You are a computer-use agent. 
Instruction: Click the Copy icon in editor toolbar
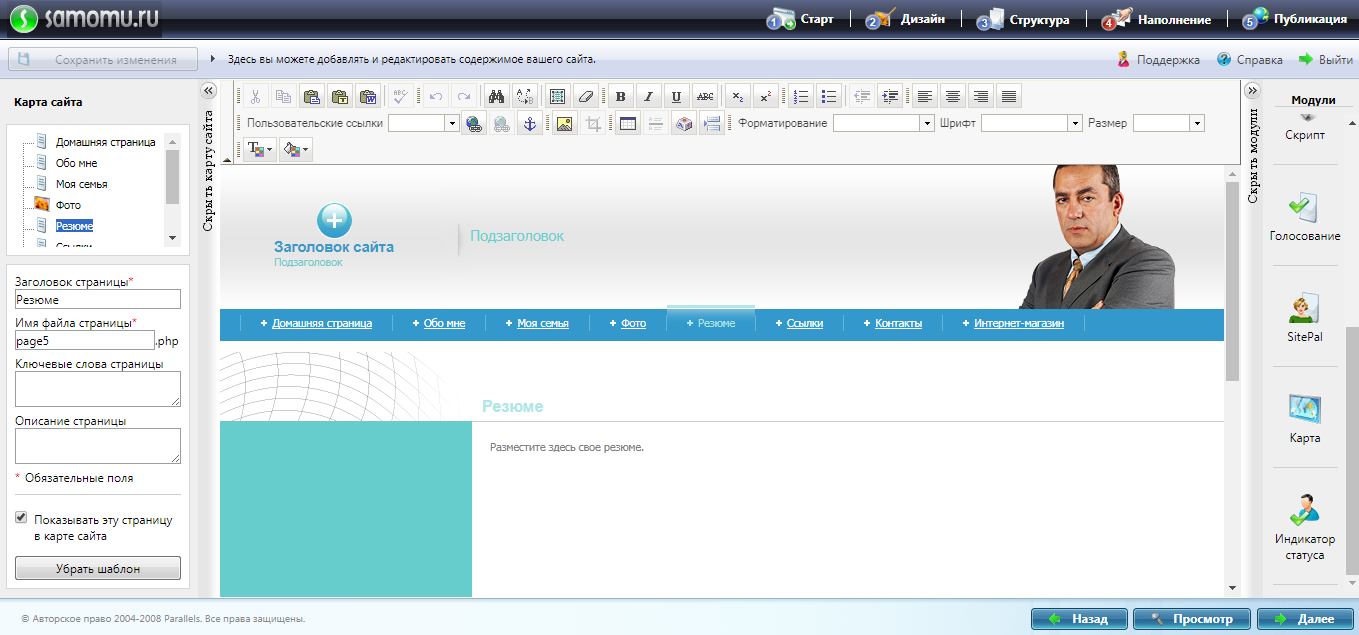click(x=283, y=97)
